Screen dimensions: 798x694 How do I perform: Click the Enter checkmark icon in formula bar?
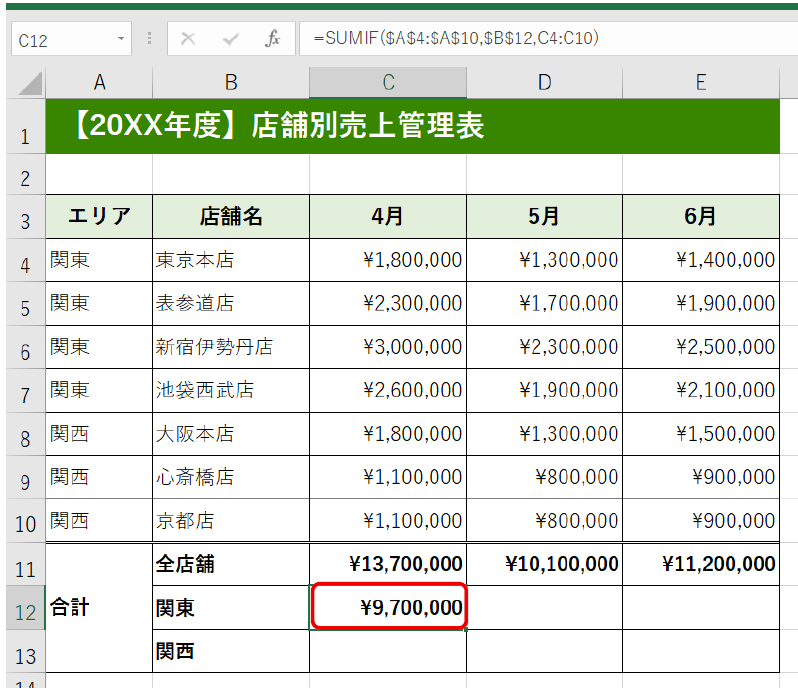coord(230,39)
